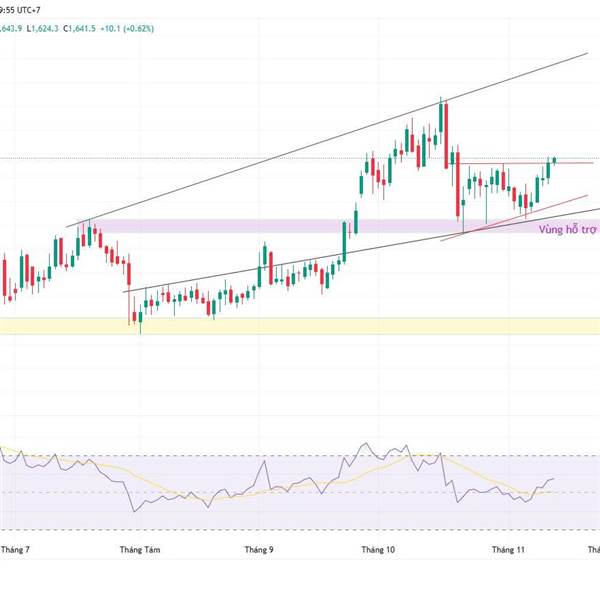This screenshot has width=600, height=600.
Task: Select the short pink rising trendline
Action: click(x=514, y=218)
